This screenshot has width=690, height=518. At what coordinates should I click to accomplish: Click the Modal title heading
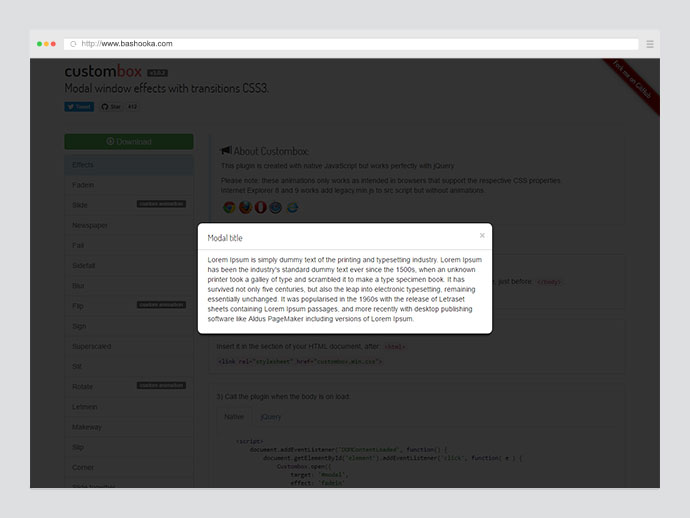point(225,238)
